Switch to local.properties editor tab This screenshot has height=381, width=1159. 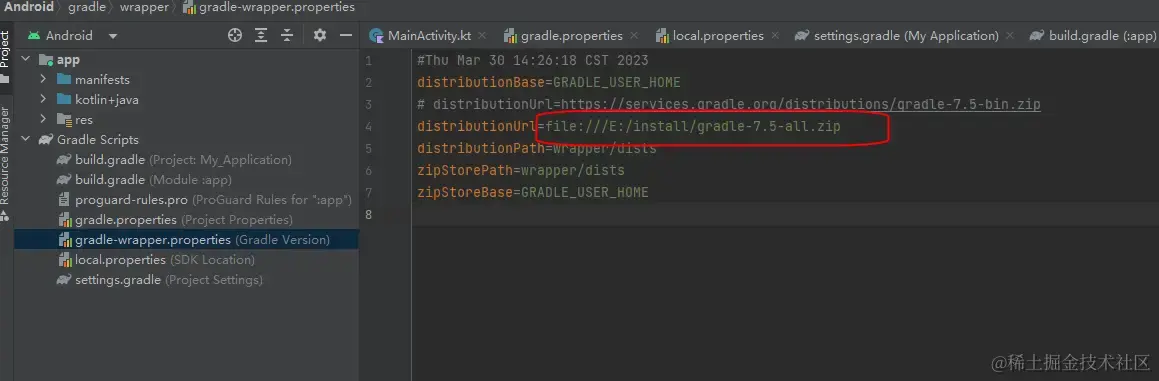pos(718,36)
